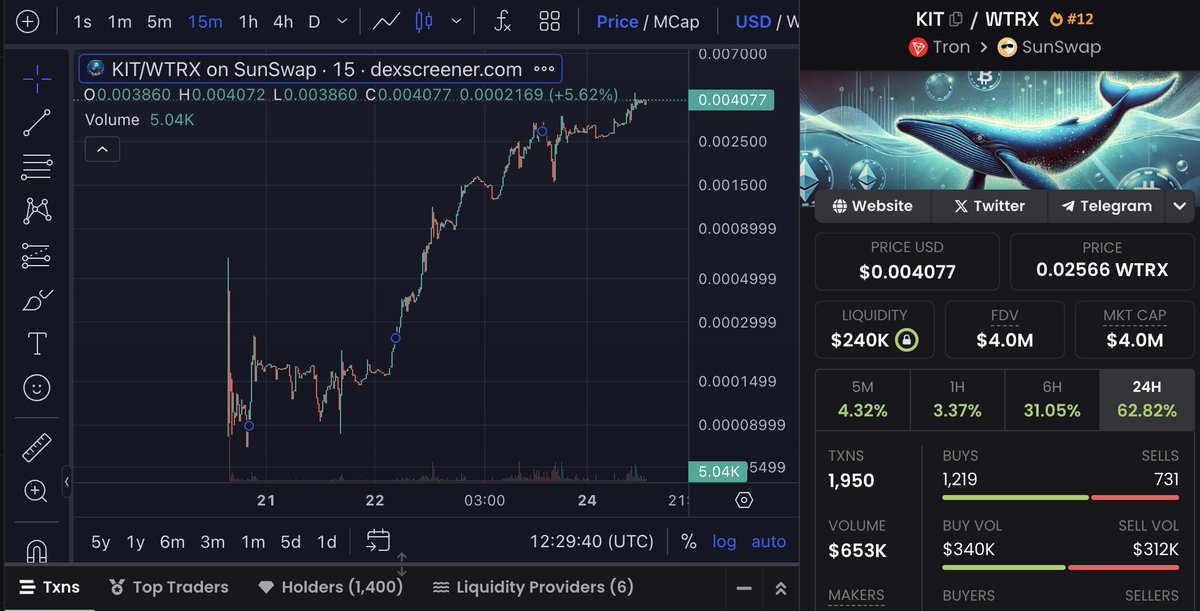Set chart range to 5d

point(290,541)
